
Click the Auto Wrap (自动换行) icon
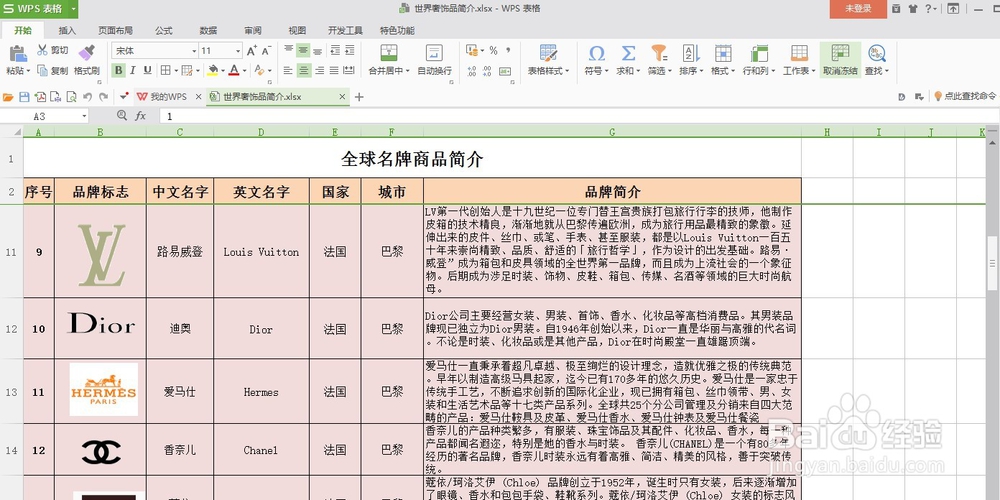tap(434, 53)
